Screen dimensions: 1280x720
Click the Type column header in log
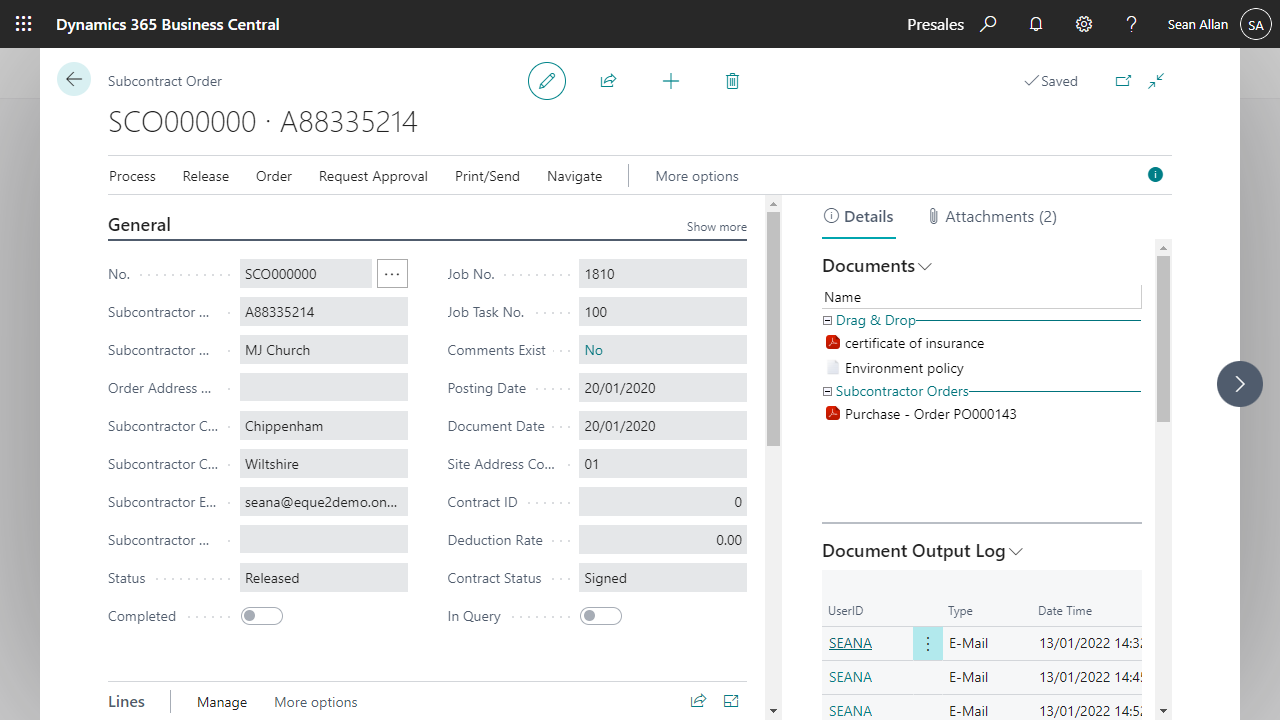960,611
